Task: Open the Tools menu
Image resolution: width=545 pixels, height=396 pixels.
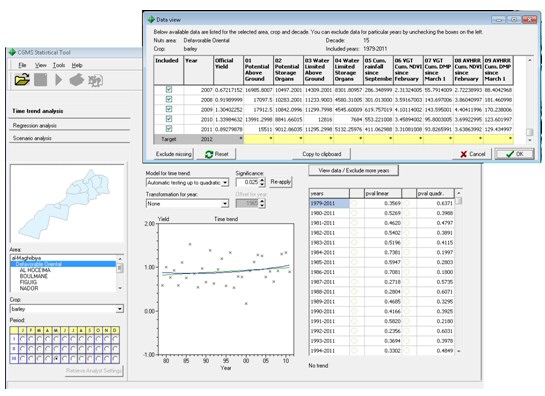Action: click(59, 65)
